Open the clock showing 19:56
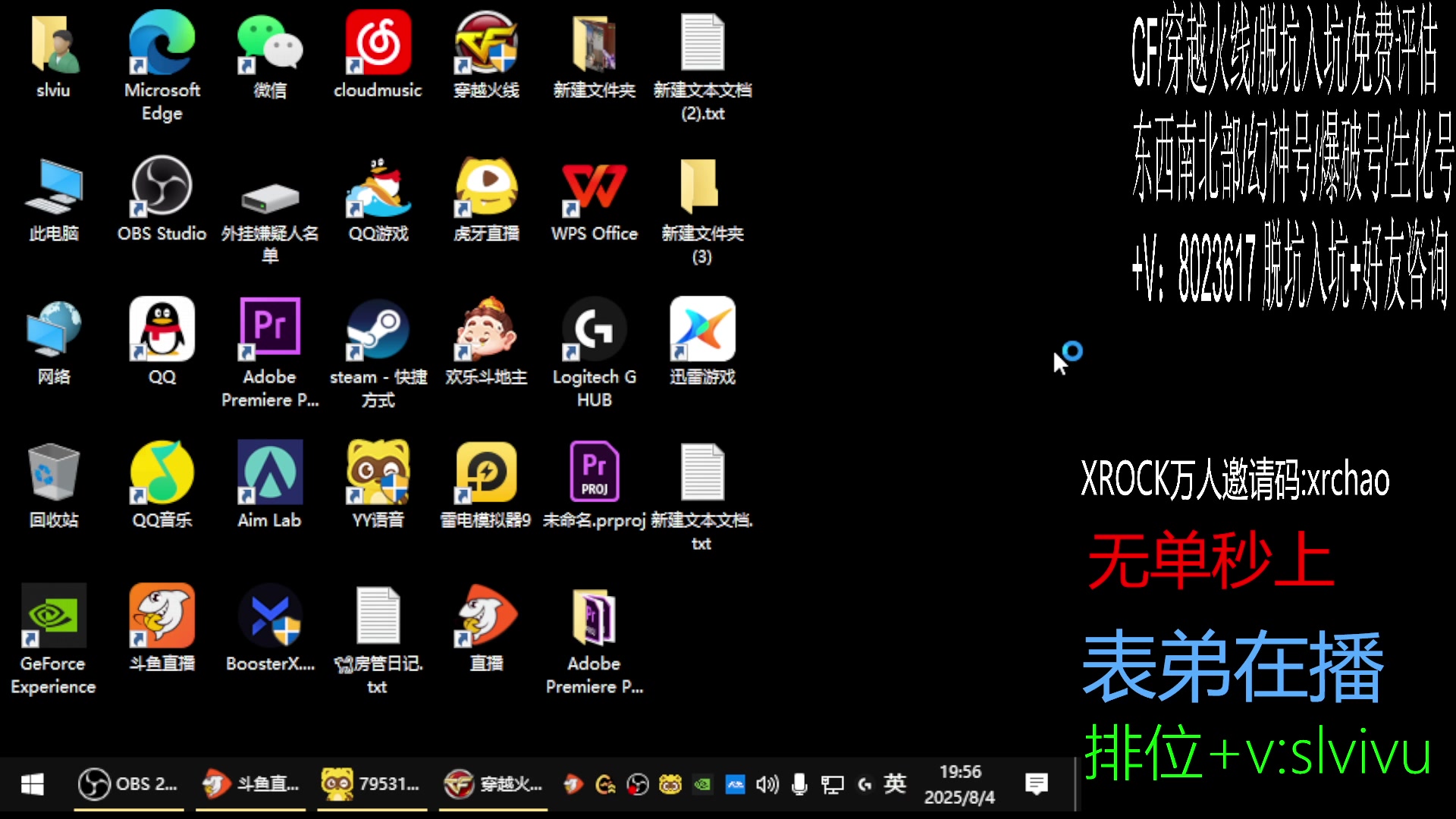This screenshot has width=1456, height=819. [x=959, y=784]
